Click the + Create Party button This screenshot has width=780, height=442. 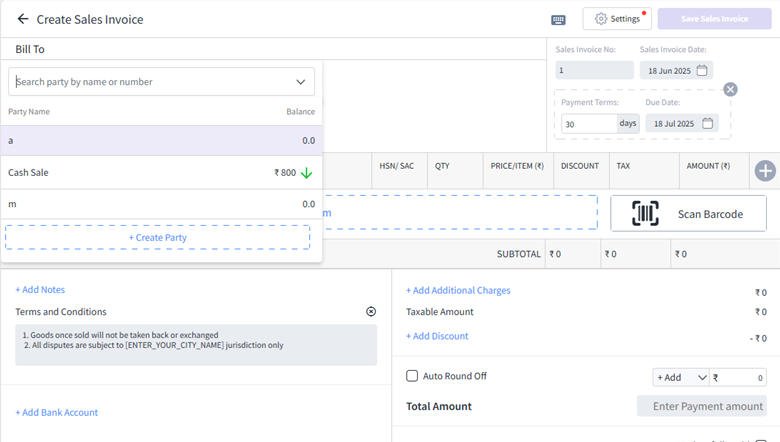158,237
